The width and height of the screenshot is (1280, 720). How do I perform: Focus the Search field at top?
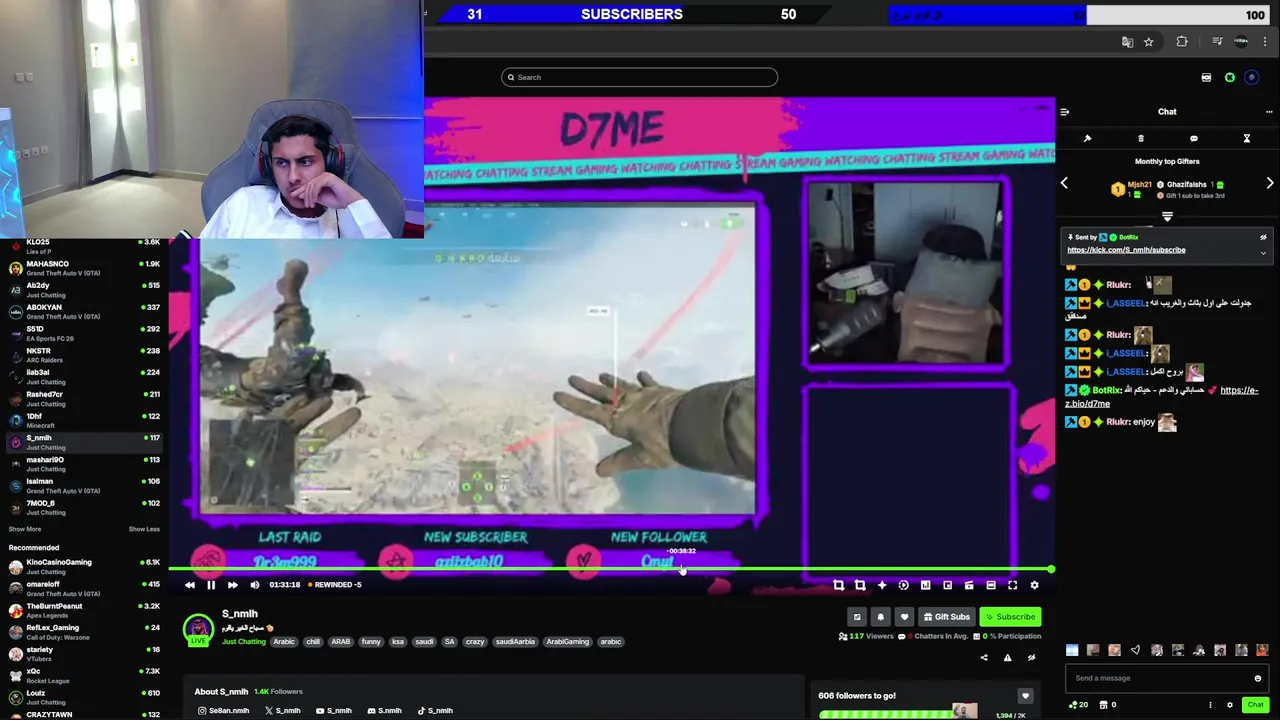pyautogui.click(x=639, y=77)
